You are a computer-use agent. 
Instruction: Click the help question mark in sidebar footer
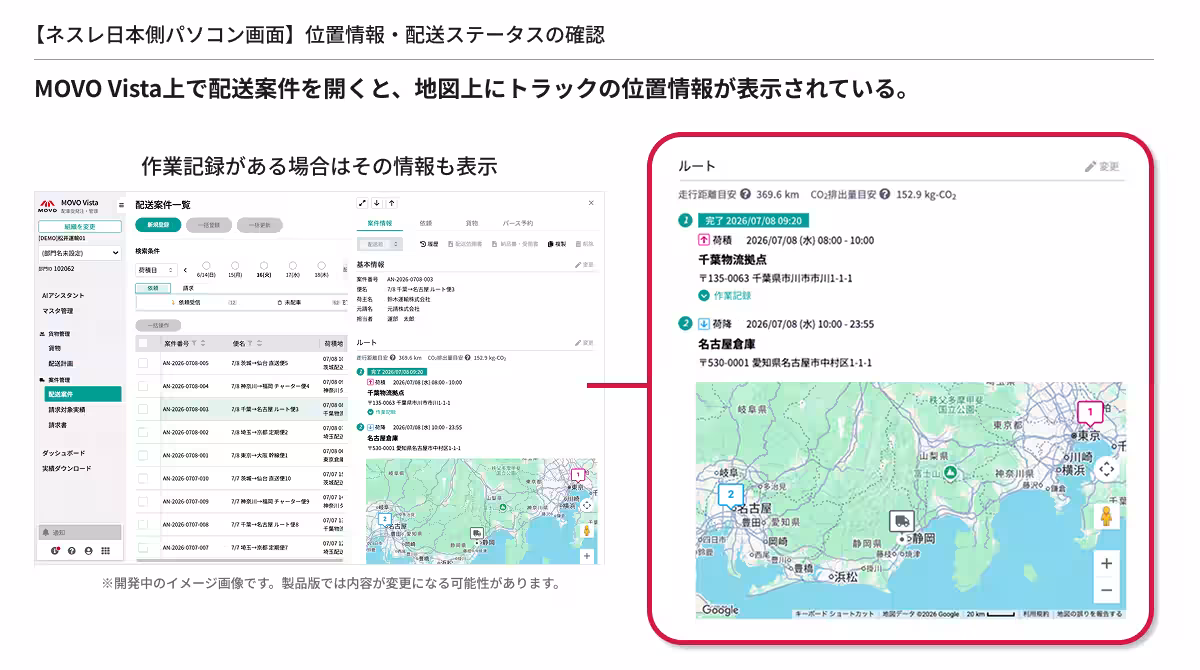point(72,550)
